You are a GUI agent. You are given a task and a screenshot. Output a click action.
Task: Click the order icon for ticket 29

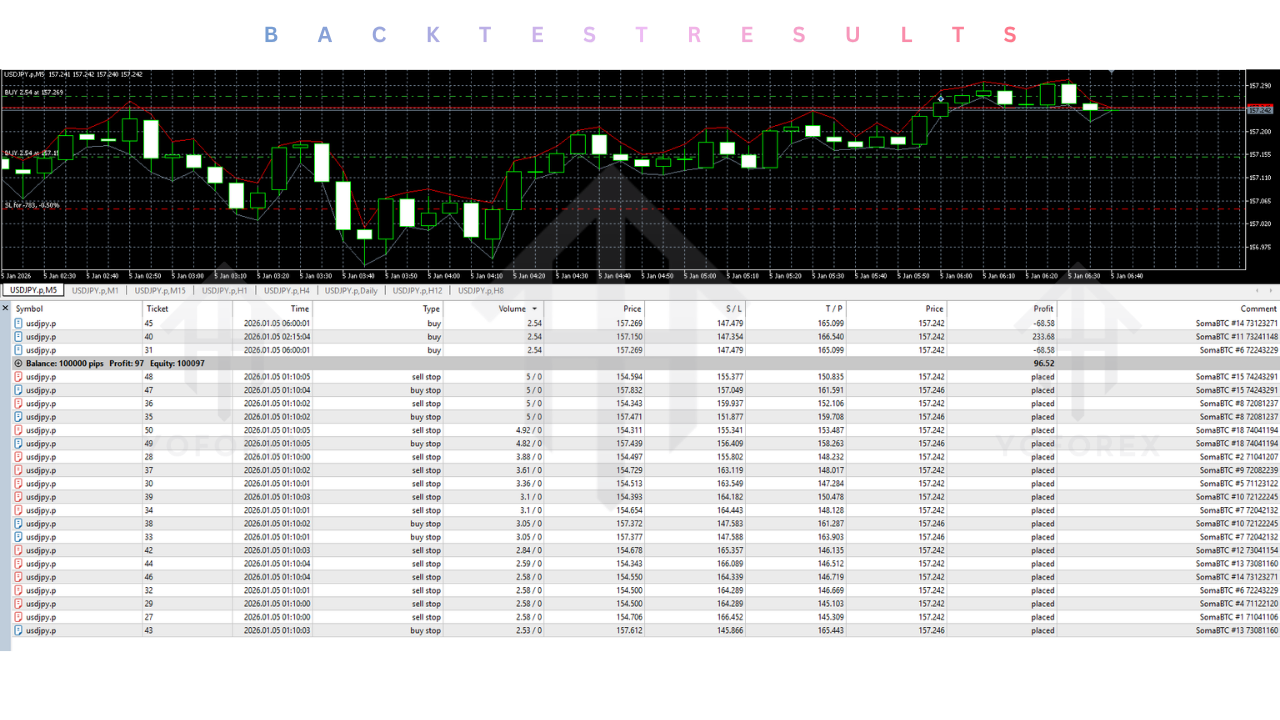coord(19,603)
